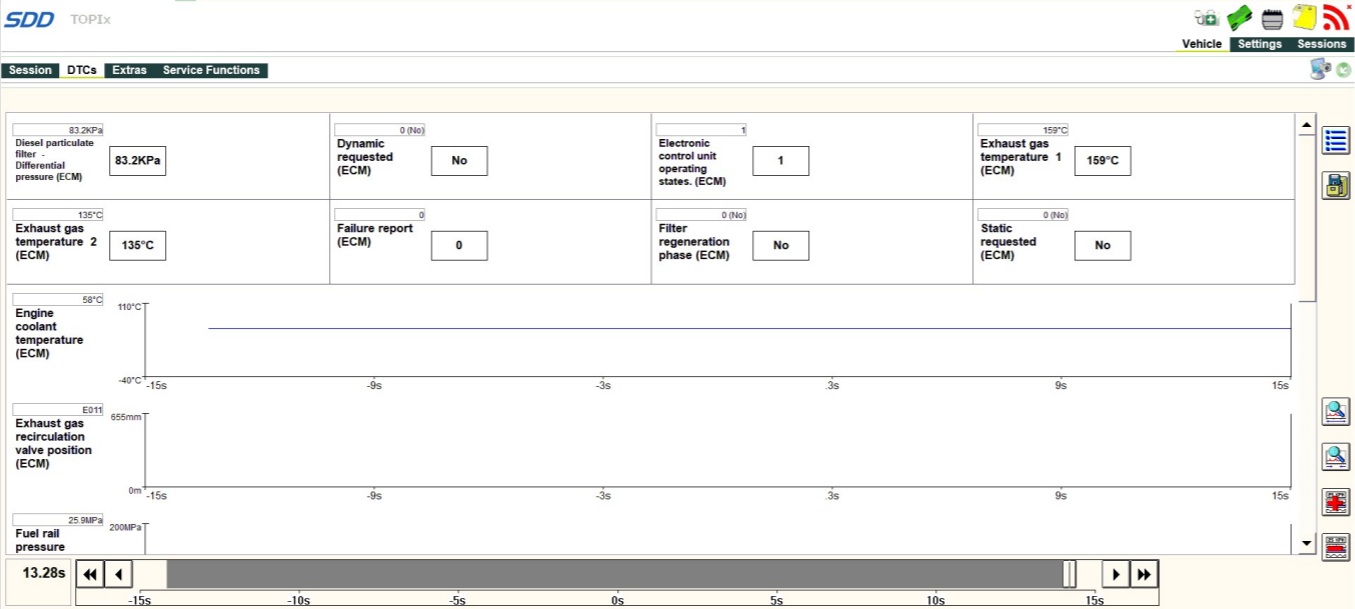Open the blue signal list icon
This screenshot has width=1355, height=609.
[x=1335, y=140]
